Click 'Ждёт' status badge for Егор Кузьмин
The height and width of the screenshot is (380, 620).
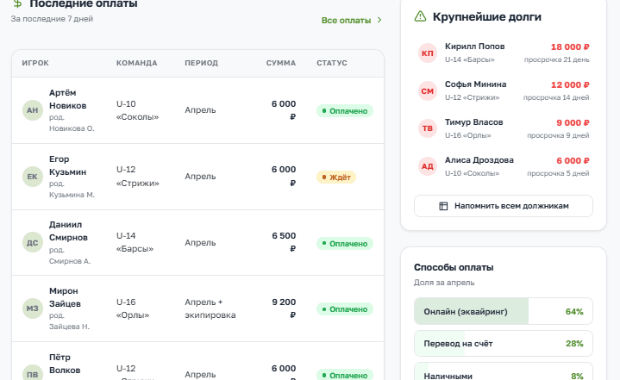click(336, 177)
